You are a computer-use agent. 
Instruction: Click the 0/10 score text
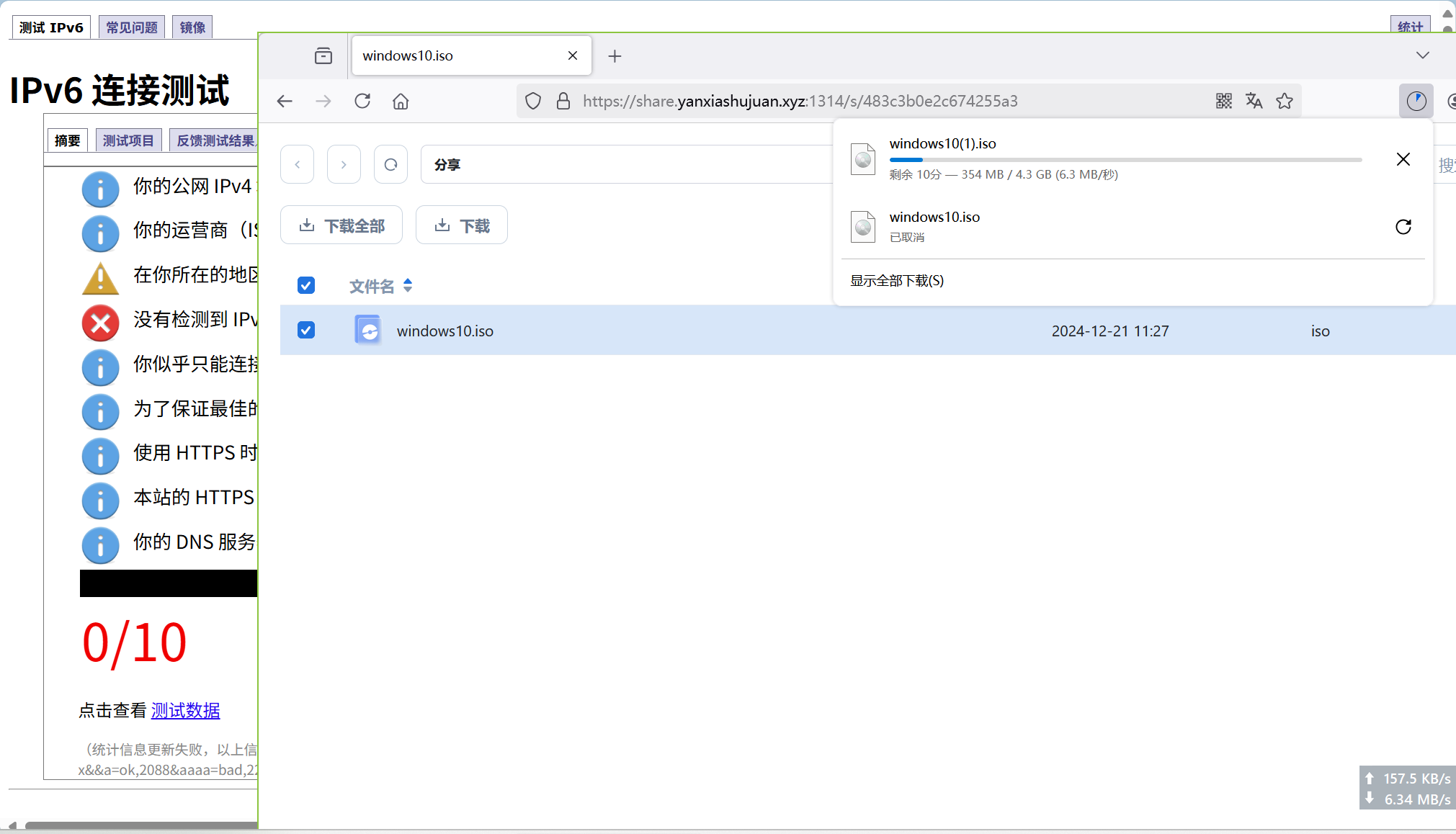[x=135, y=642]
